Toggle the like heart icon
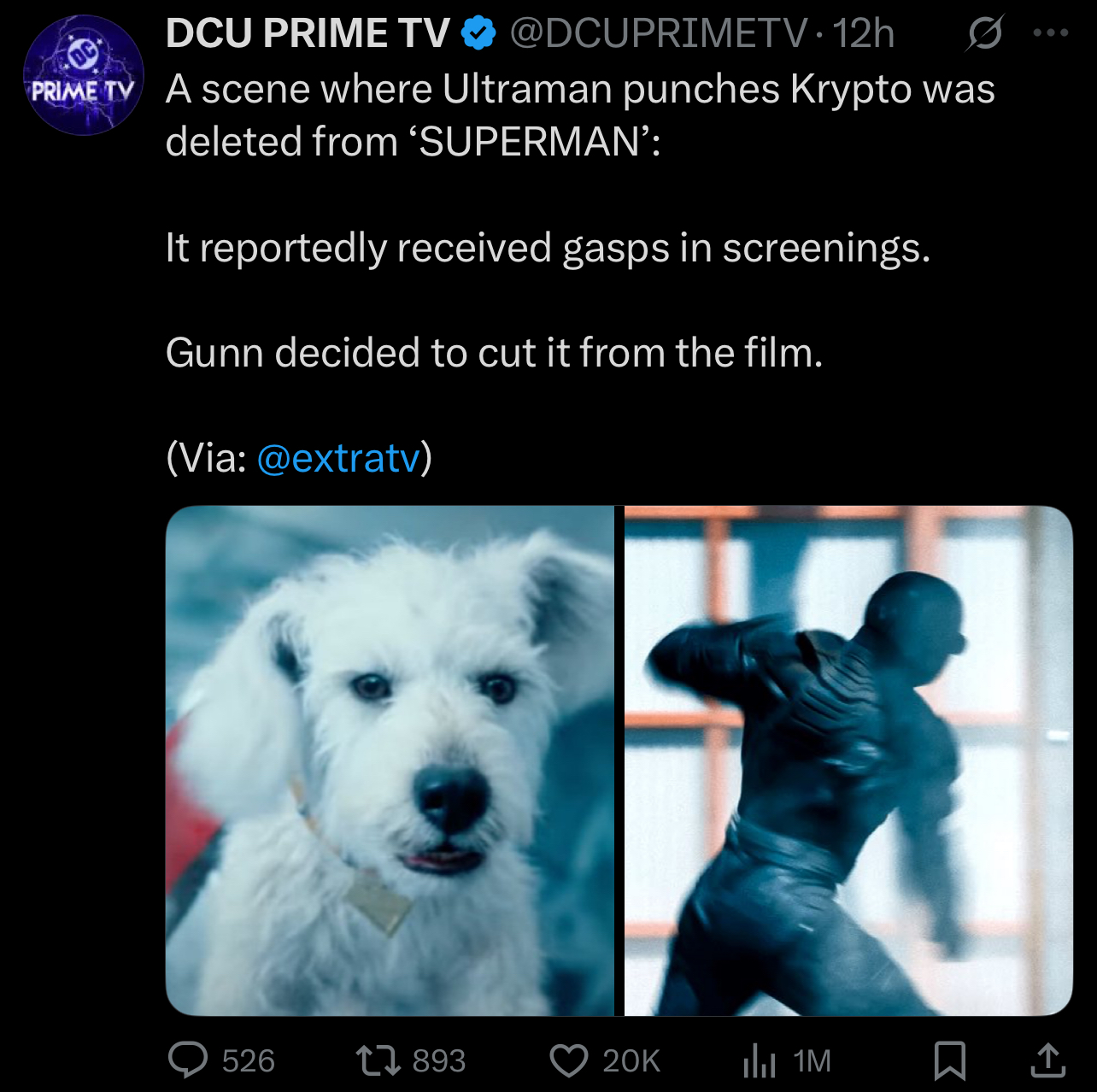The width and height of the screenshot is (1097, 1092). (569, 1060)
